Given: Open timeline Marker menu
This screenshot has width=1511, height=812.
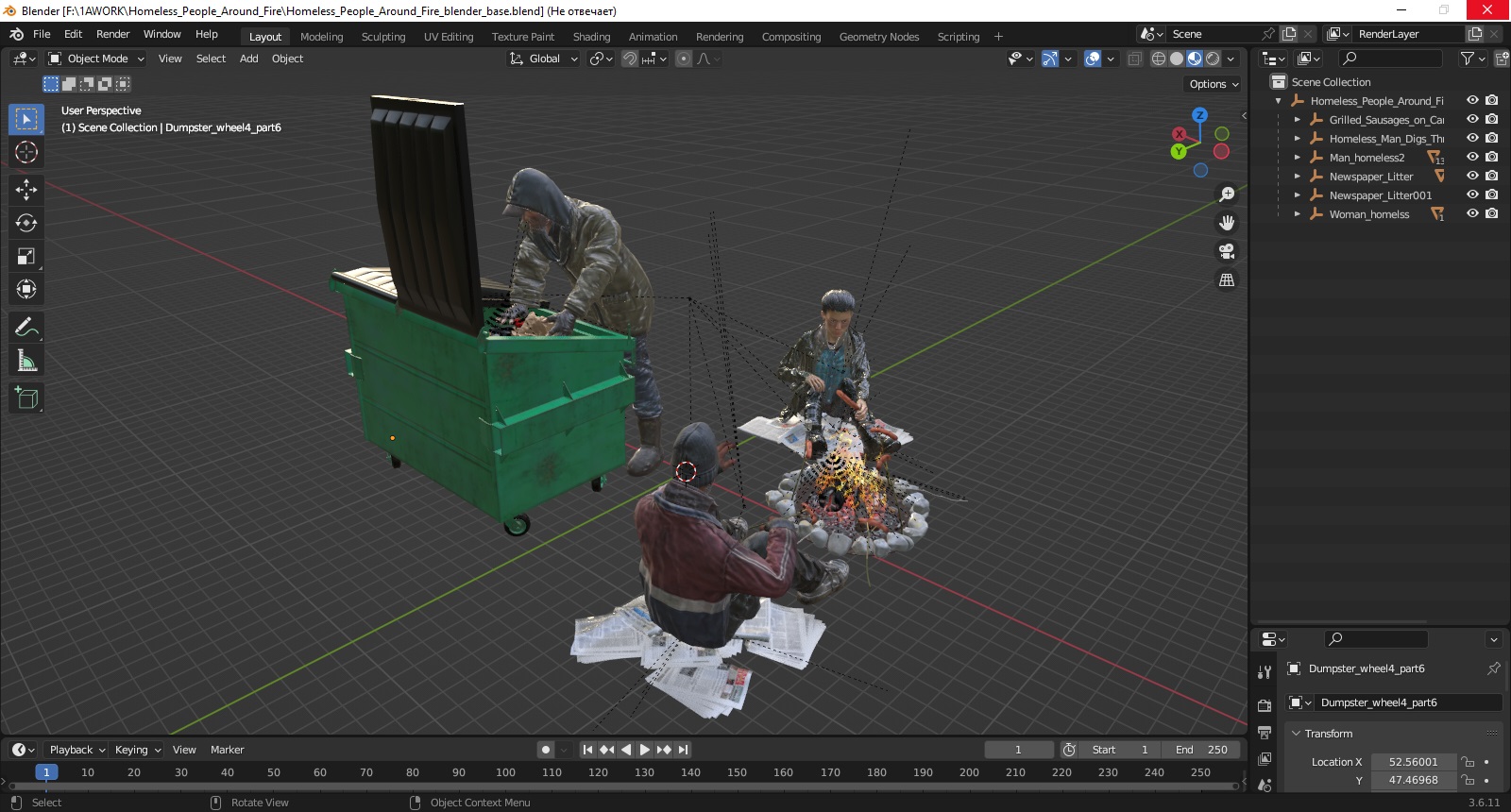Looking at the screenshot, I should pos(227,750).
